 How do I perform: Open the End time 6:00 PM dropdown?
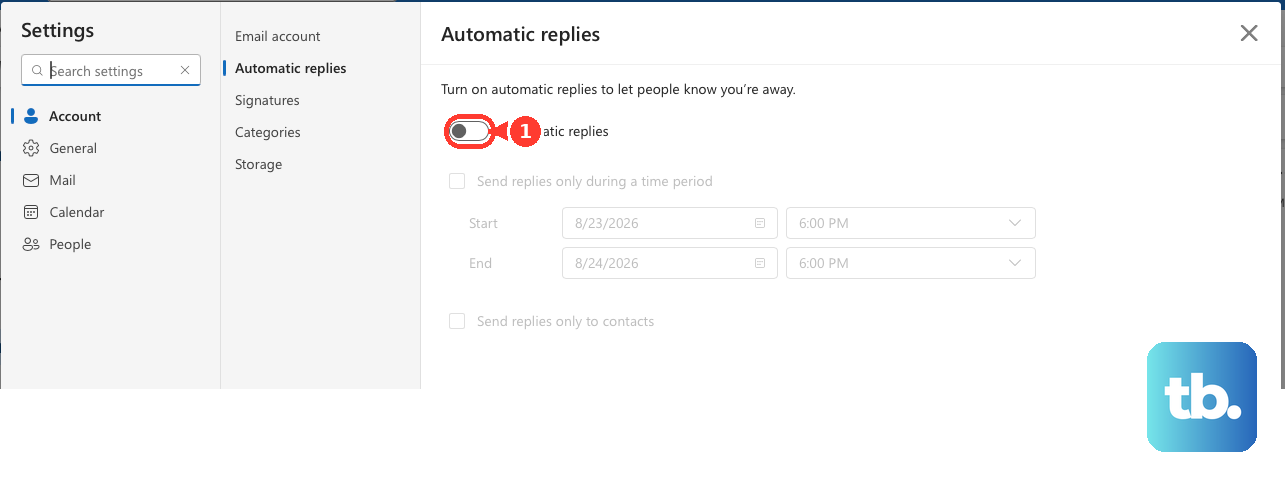coord(911,263)
